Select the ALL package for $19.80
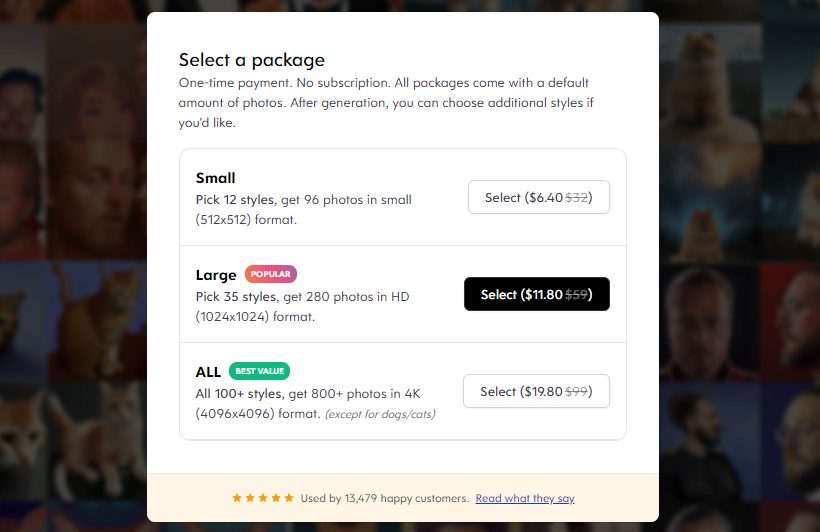 coord(536,391)
